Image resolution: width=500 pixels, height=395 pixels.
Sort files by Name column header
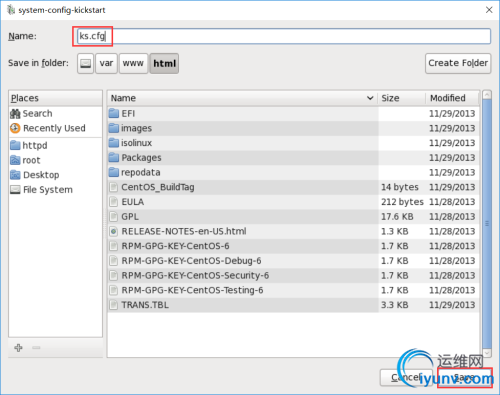[242, 98]
